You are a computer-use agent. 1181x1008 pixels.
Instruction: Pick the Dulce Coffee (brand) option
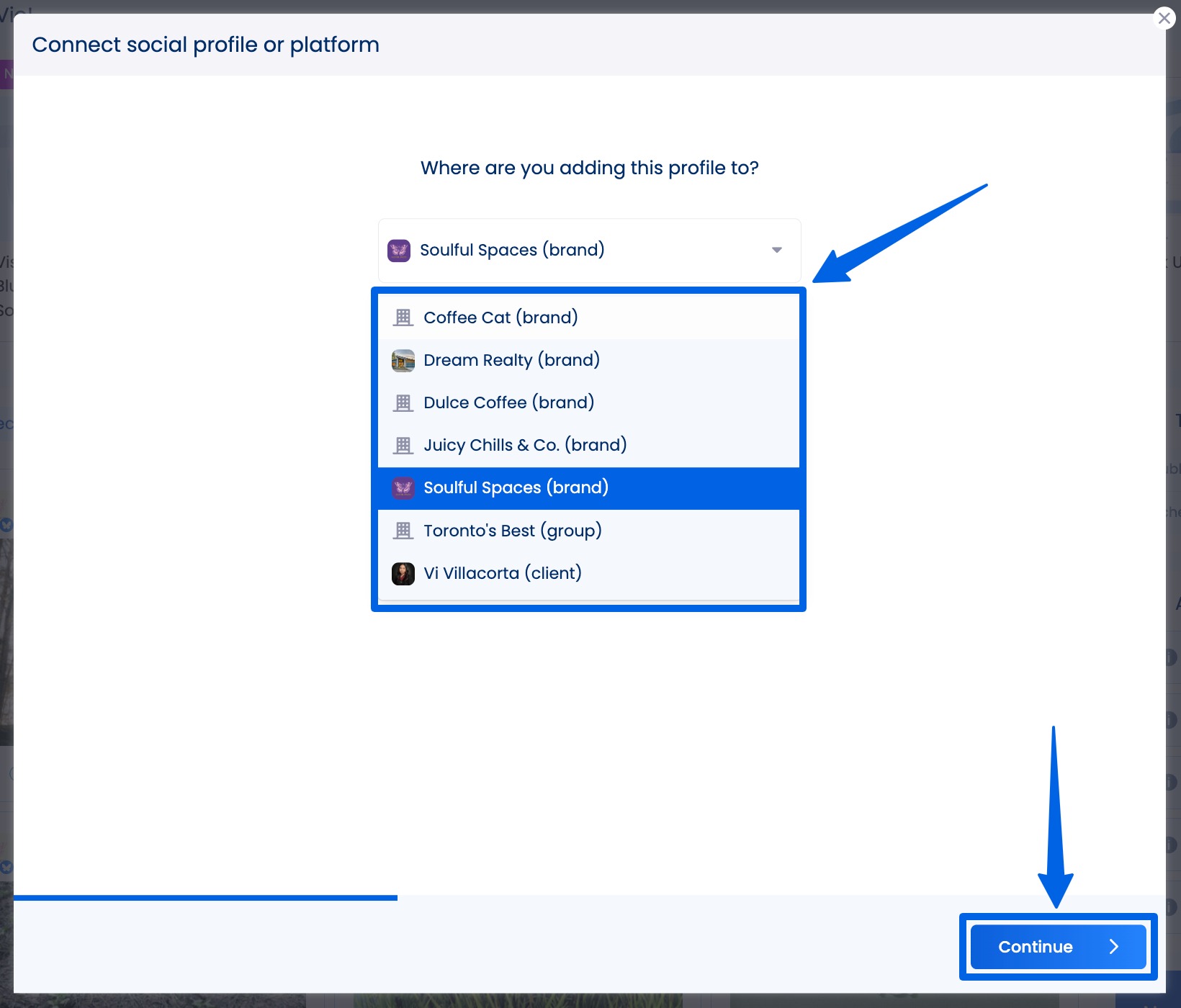pos(508,402)
